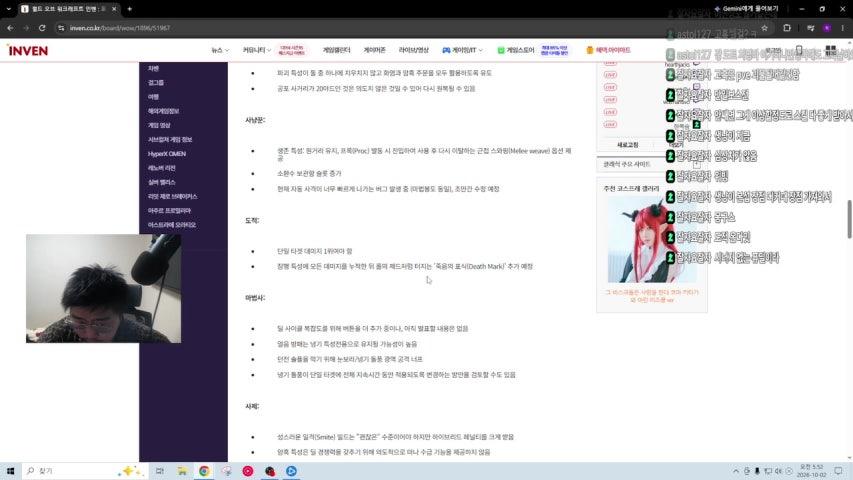Screen dimensions: 853x480
Task: Open the notification center icon
Action: pos(838,471)
